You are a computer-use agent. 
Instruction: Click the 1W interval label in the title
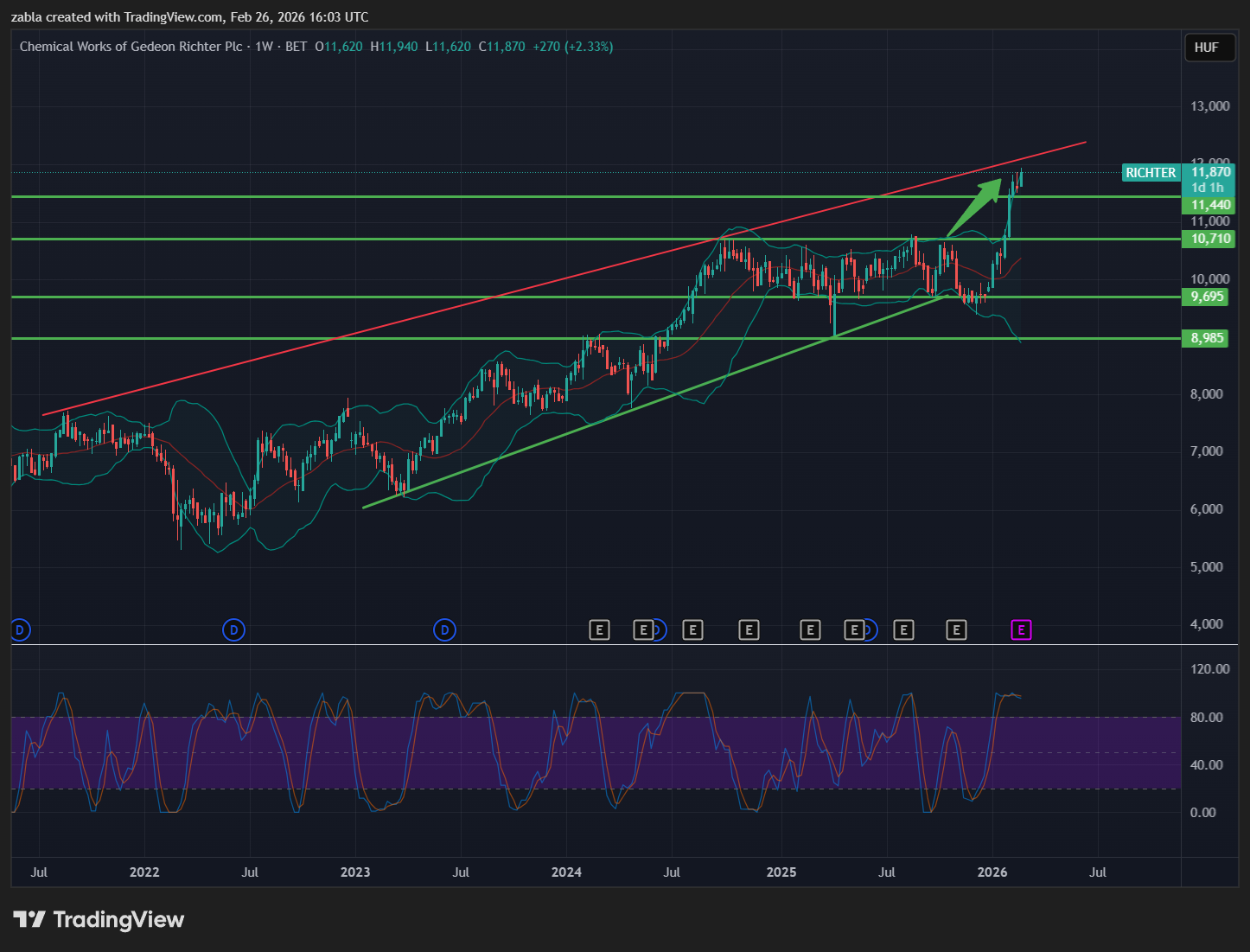click(x=264, y=47)
